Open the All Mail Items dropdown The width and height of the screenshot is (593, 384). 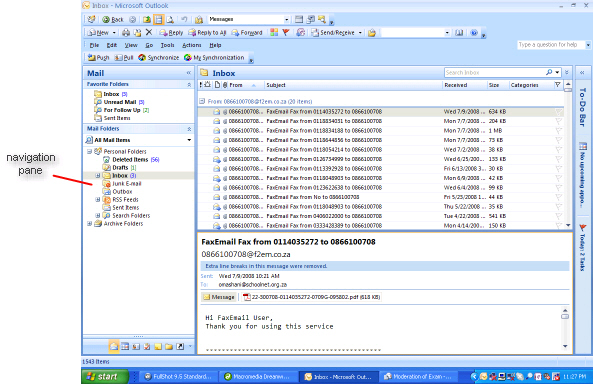189,140
